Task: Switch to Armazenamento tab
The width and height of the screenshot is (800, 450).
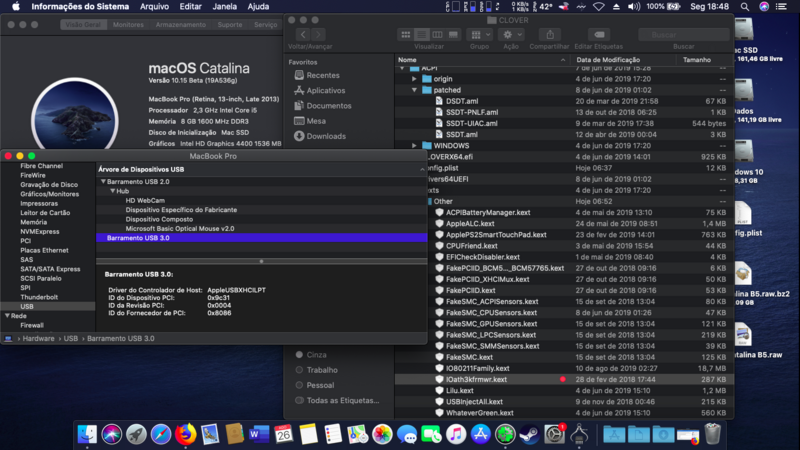Action: 181,24
